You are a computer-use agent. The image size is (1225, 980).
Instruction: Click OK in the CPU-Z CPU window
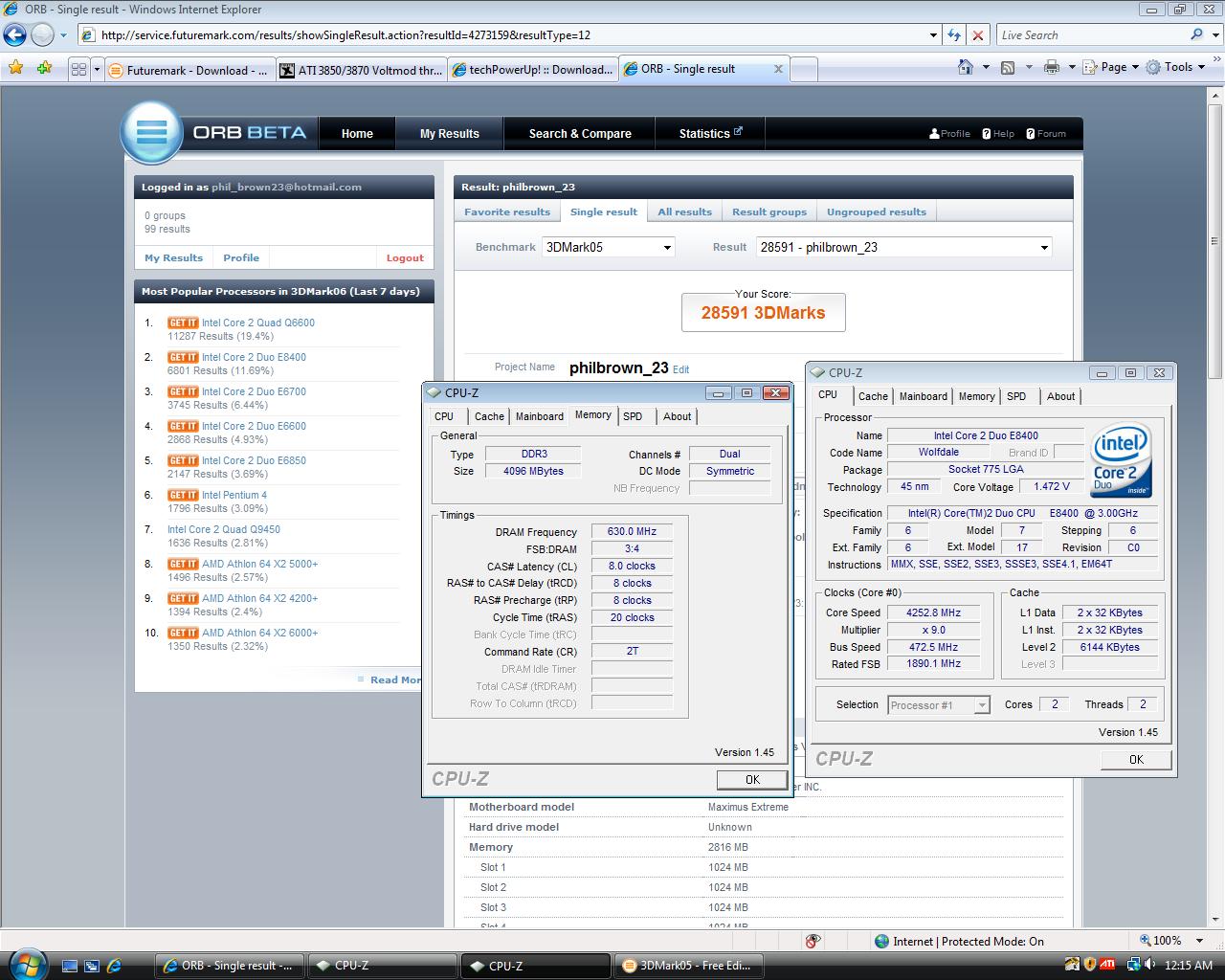coord(1136,760)
